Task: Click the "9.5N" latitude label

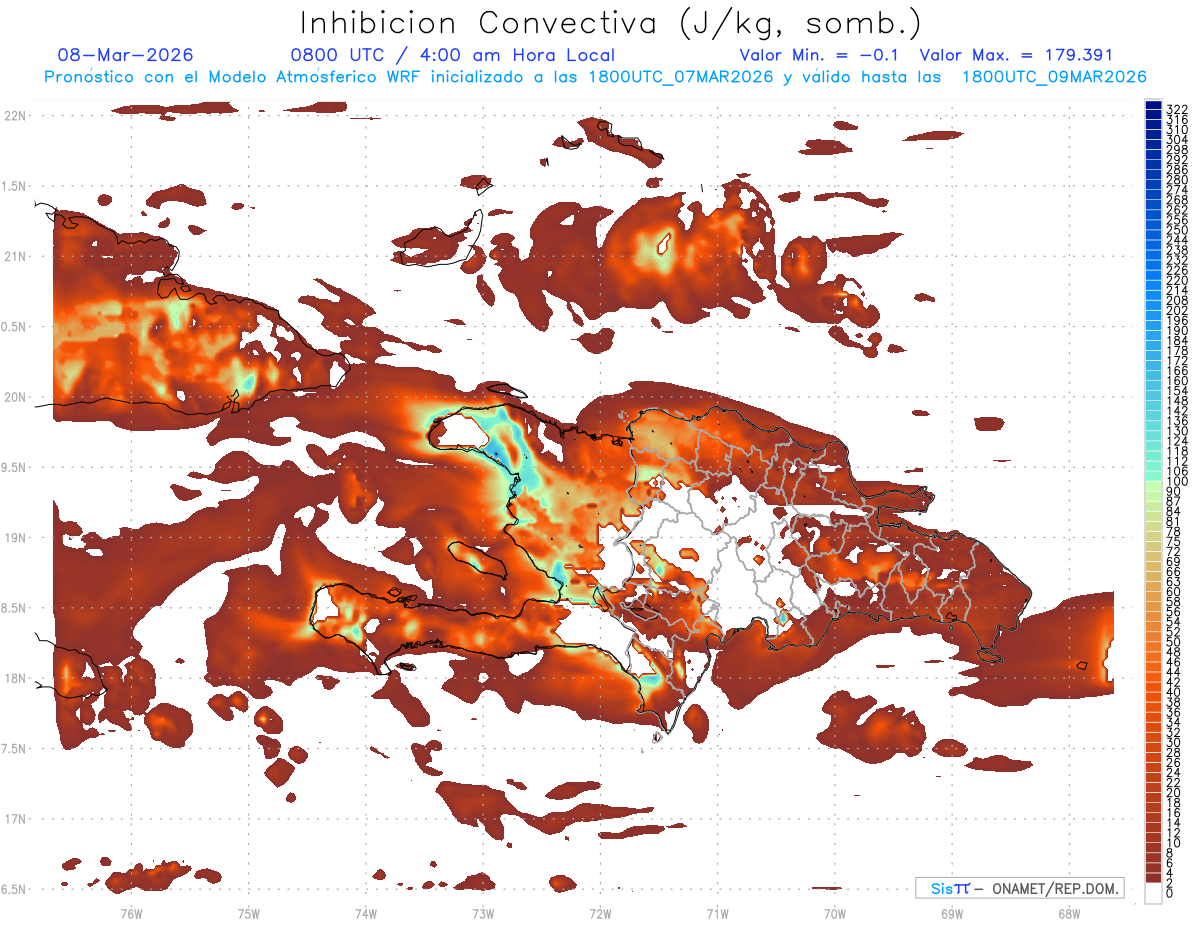Action: 14,467
